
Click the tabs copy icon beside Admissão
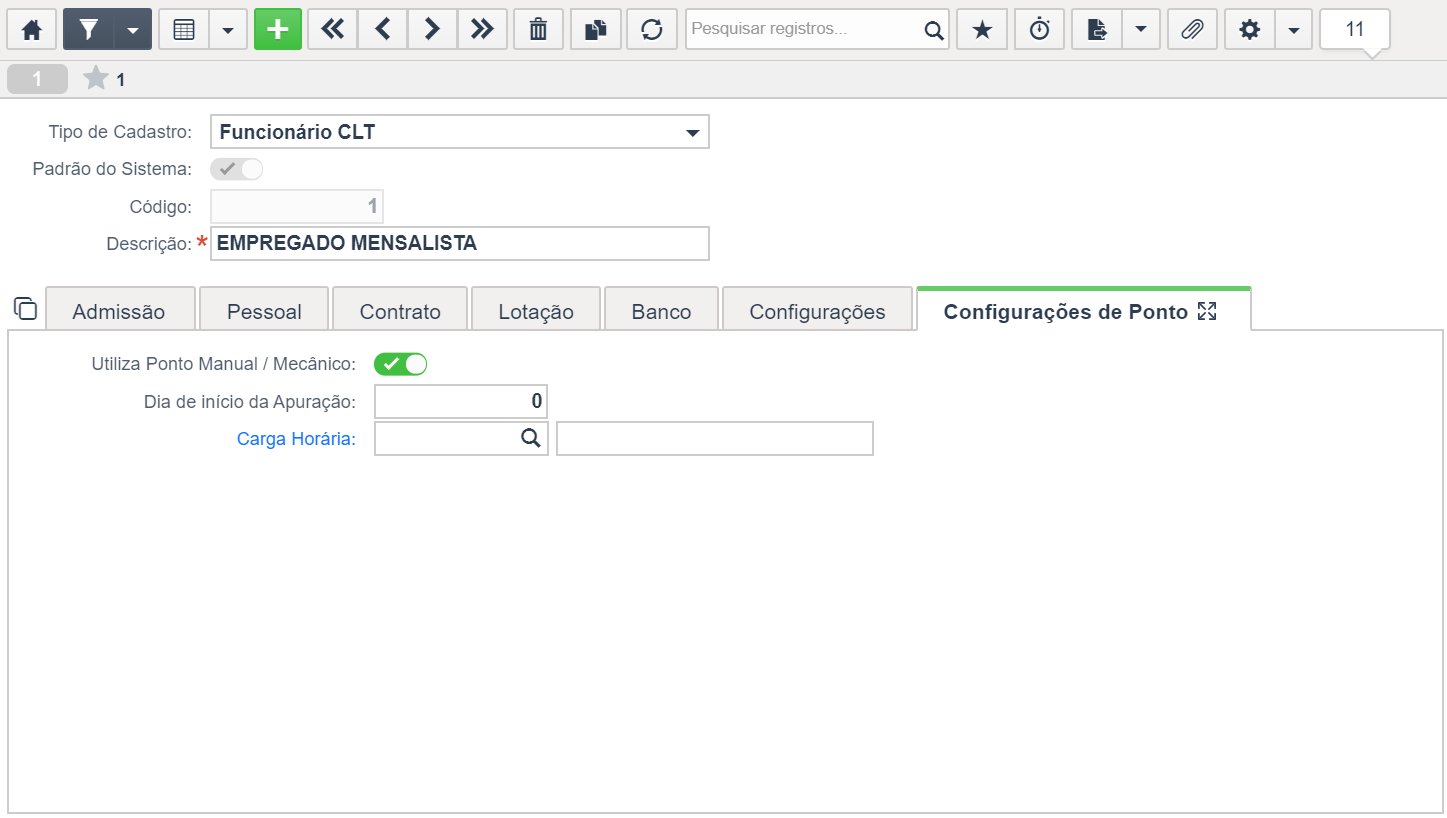[x=26, y=309]
